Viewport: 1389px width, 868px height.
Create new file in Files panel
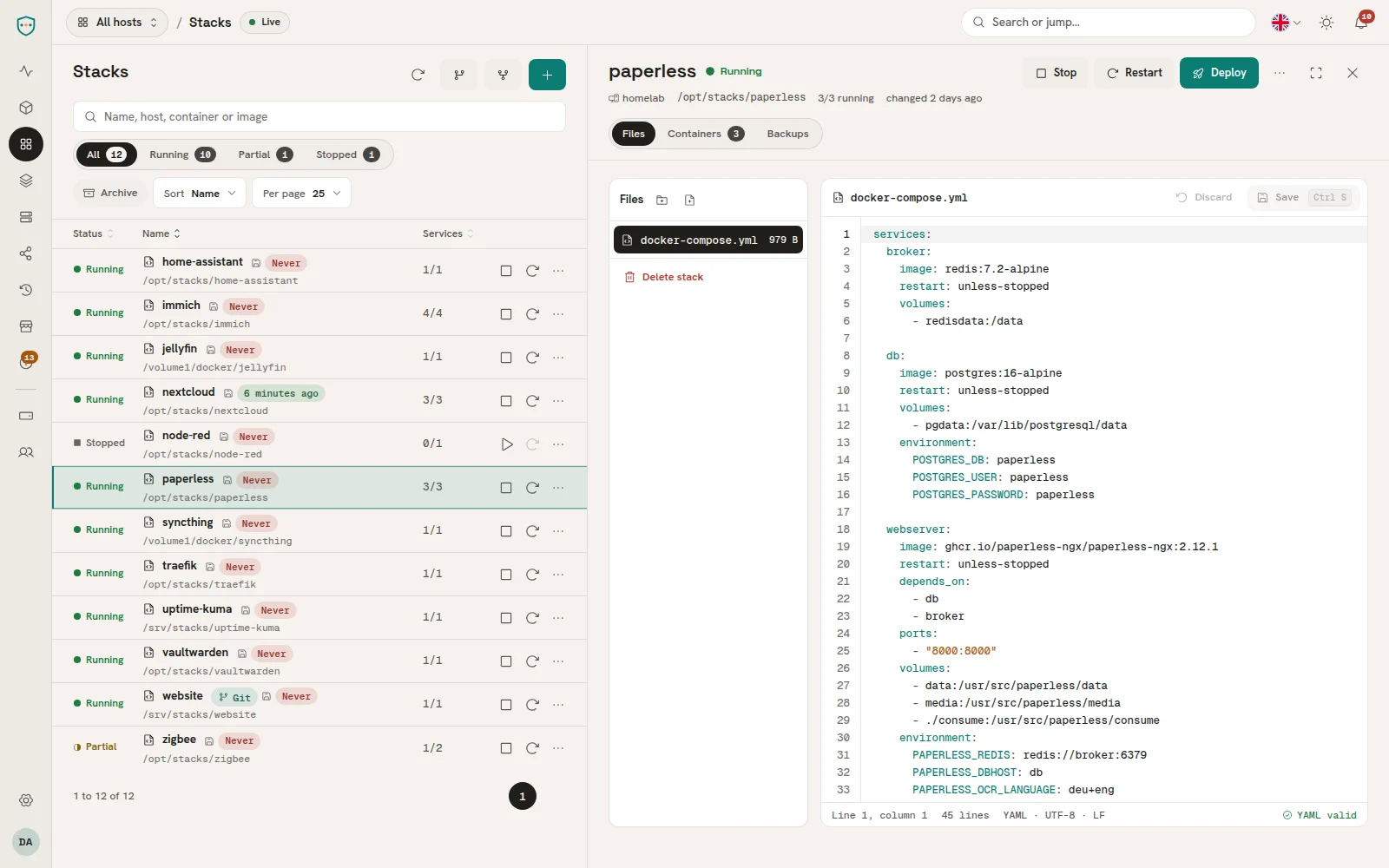(689, 201)
